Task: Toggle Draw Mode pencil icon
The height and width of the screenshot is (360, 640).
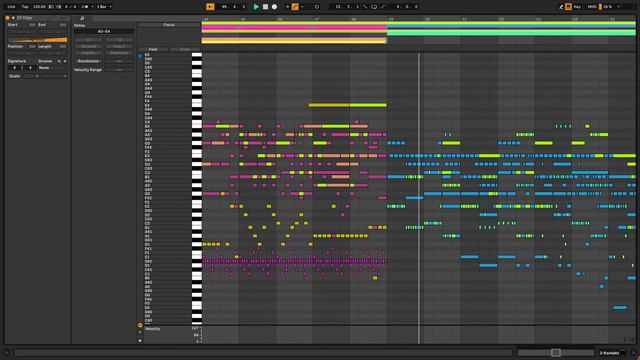Action: pos(561,7)
